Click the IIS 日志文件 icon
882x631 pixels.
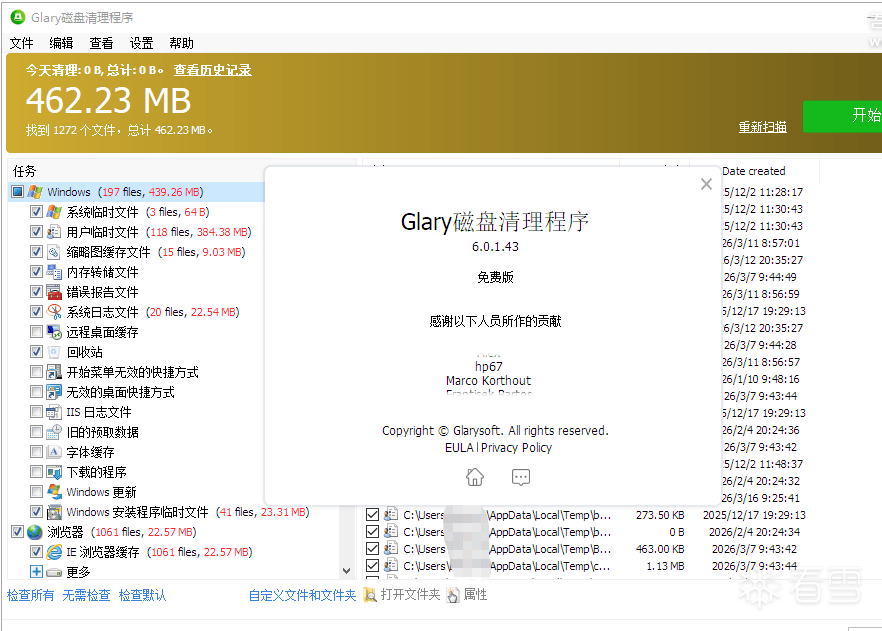(54, 412)
